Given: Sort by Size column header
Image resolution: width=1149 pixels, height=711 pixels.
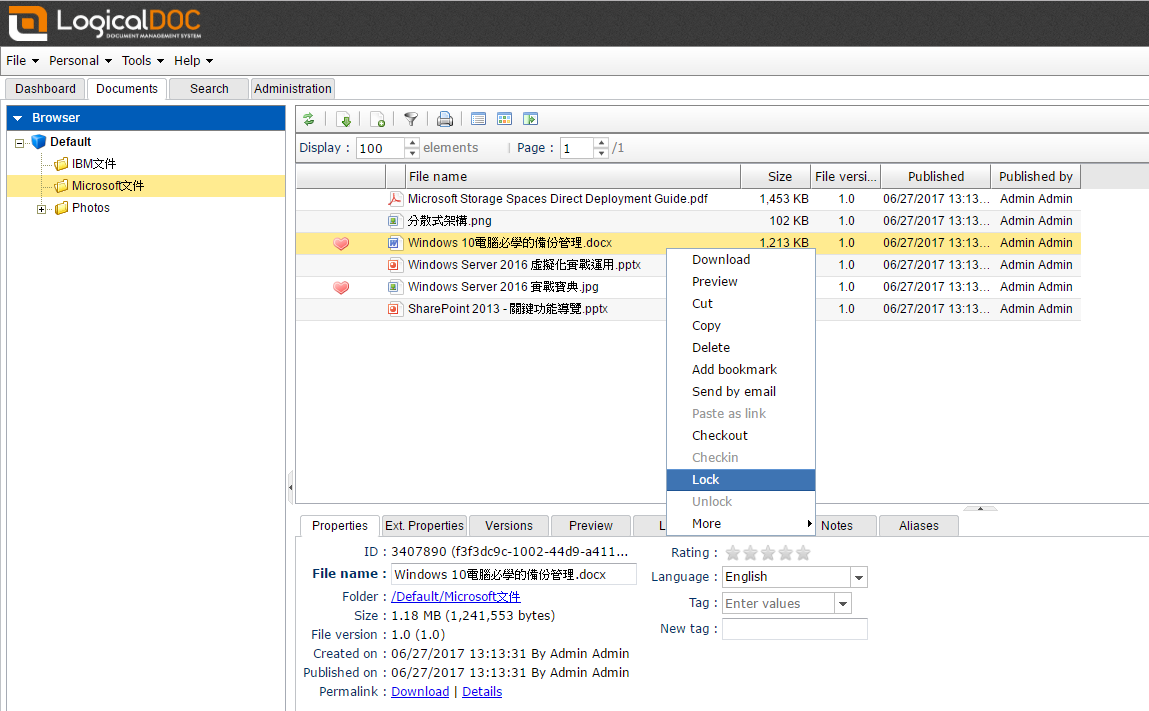Looking at the screenshot, I should (x=775, y=177).
